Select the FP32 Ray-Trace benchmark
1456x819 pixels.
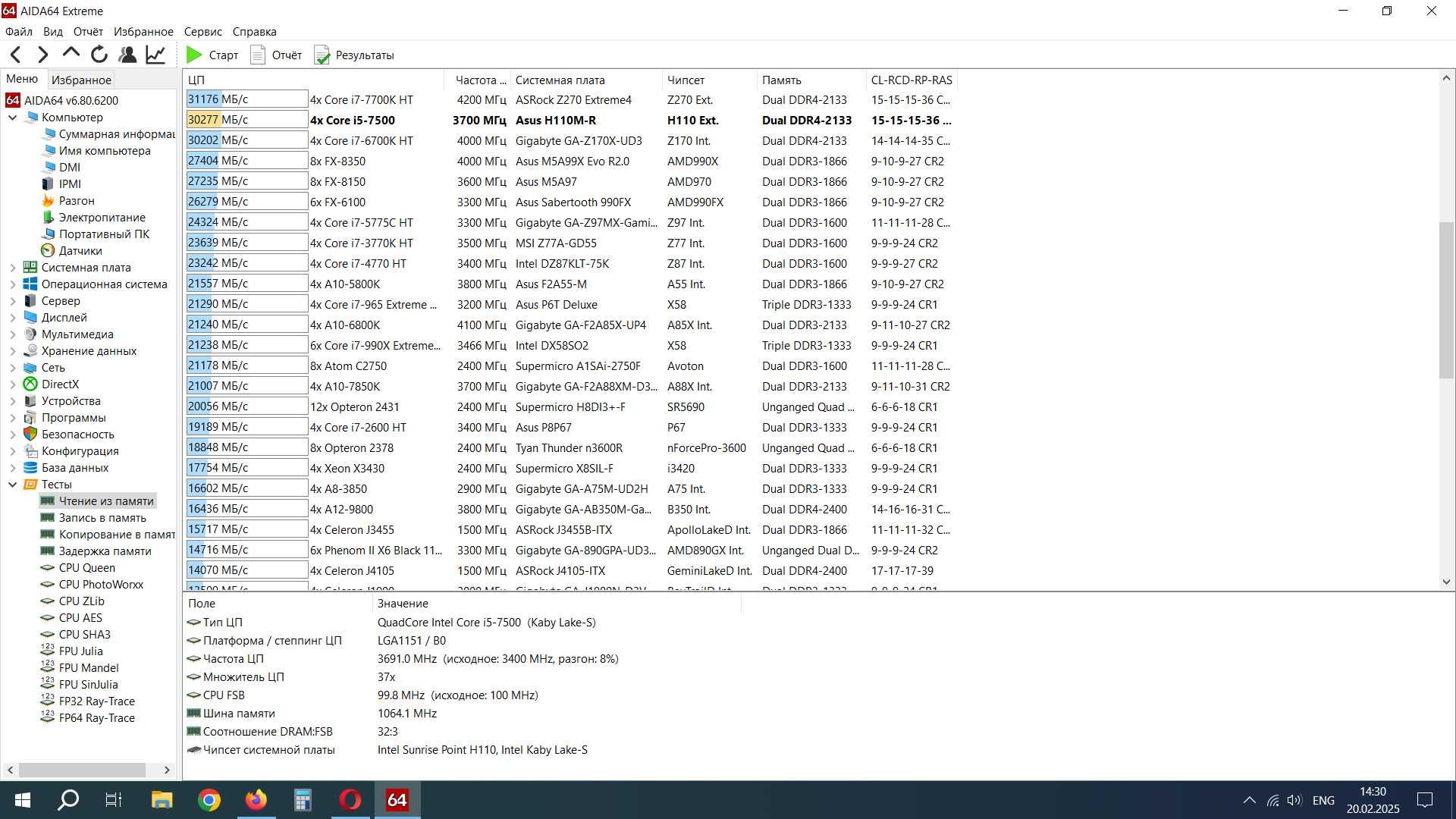(88, 701)
